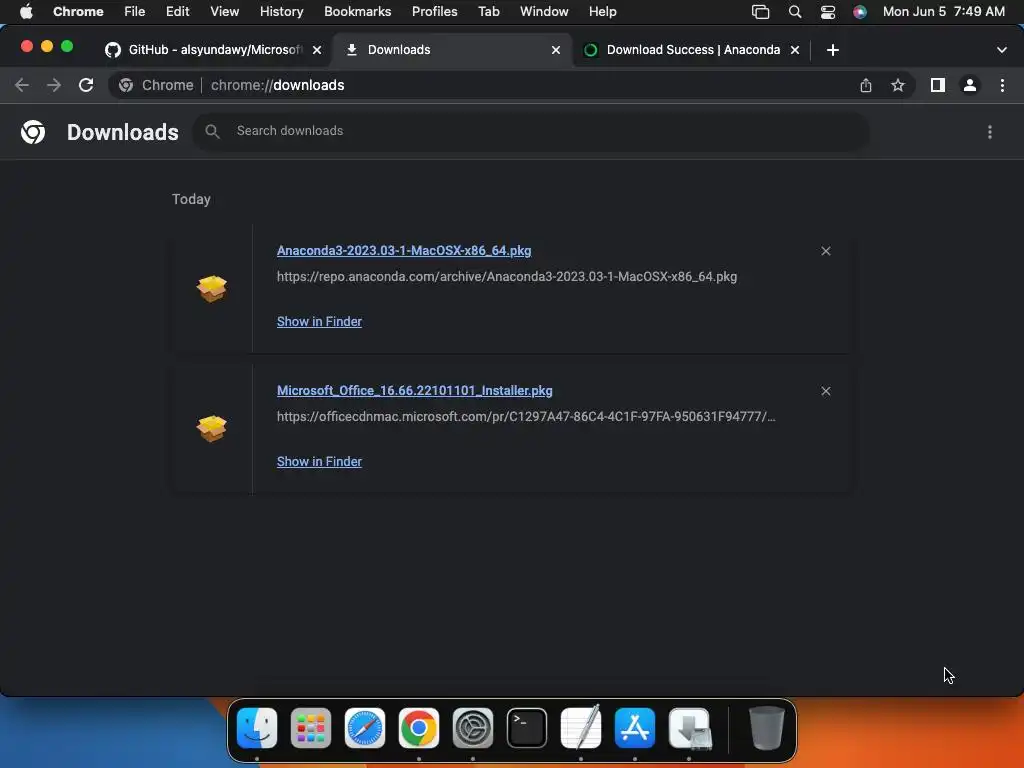Open Control Center from the menu bar
The width and height of the screenshot is (1024, 768).
[827, 12]
